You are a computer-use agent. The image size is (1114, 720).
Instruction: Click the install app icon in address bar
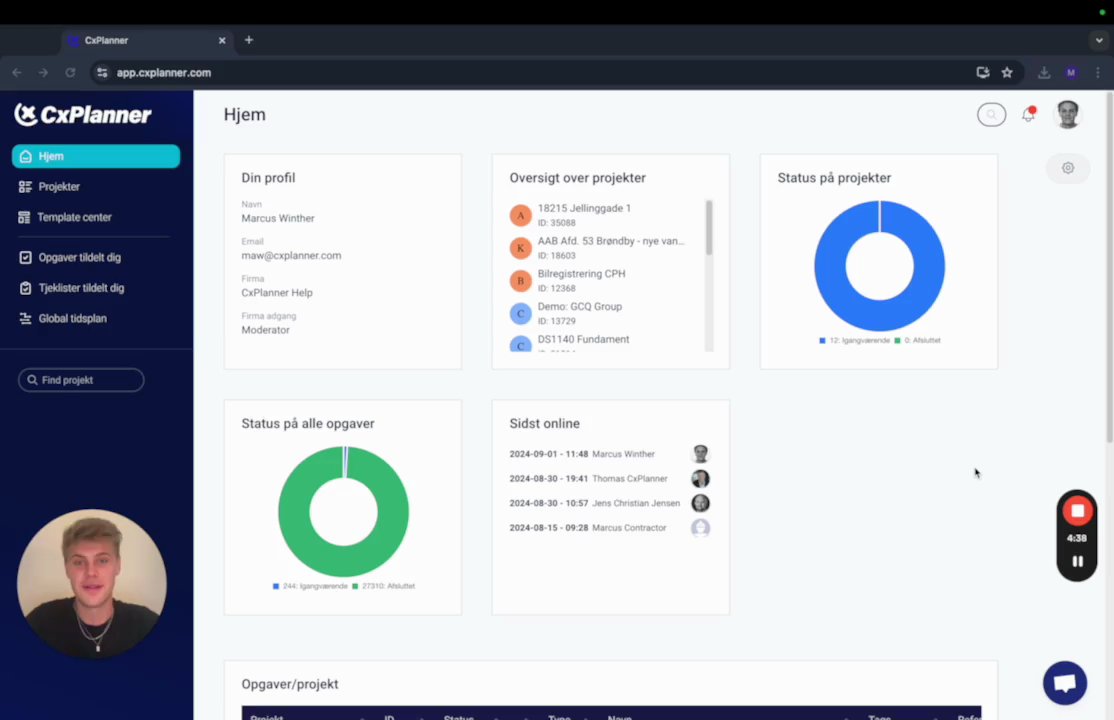click(983, 72)
